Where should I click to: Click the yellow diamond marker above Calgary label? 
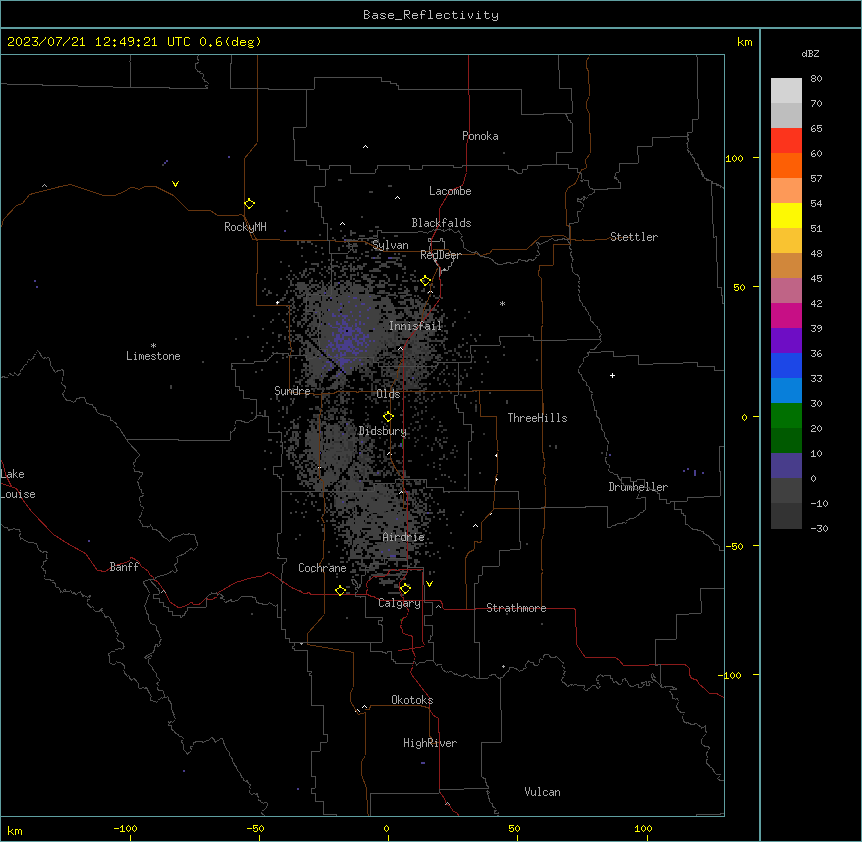(x=405, y=589)
